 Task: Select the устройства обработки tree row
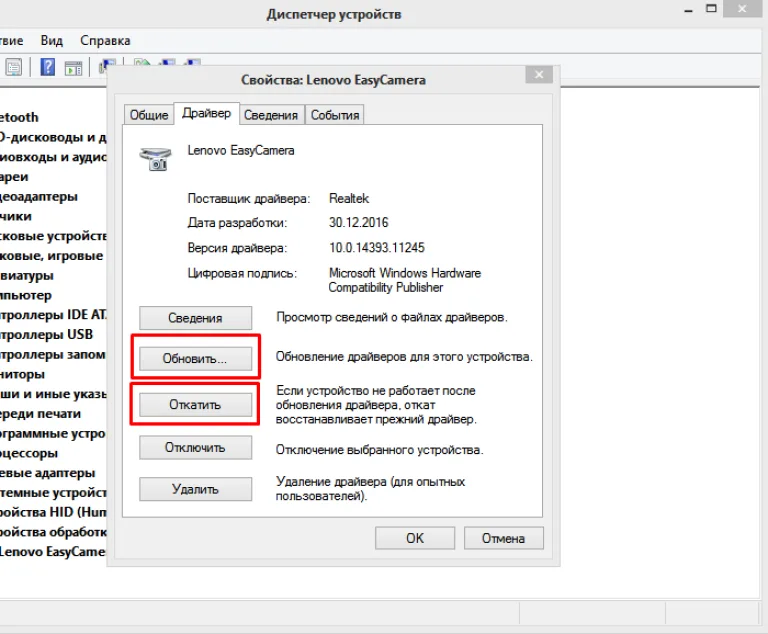53,532
